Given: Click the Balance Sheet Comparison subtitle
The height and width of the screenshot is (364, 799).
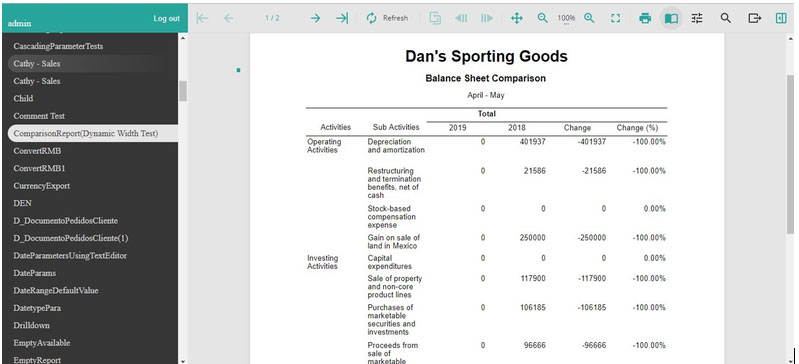Looking at the screenshot, I should click(485, 79).
